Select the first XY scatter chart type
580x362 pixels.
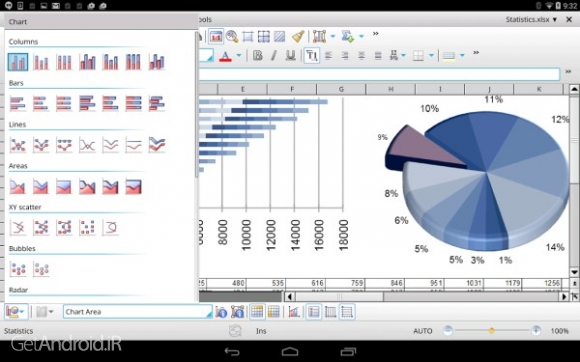18,227
